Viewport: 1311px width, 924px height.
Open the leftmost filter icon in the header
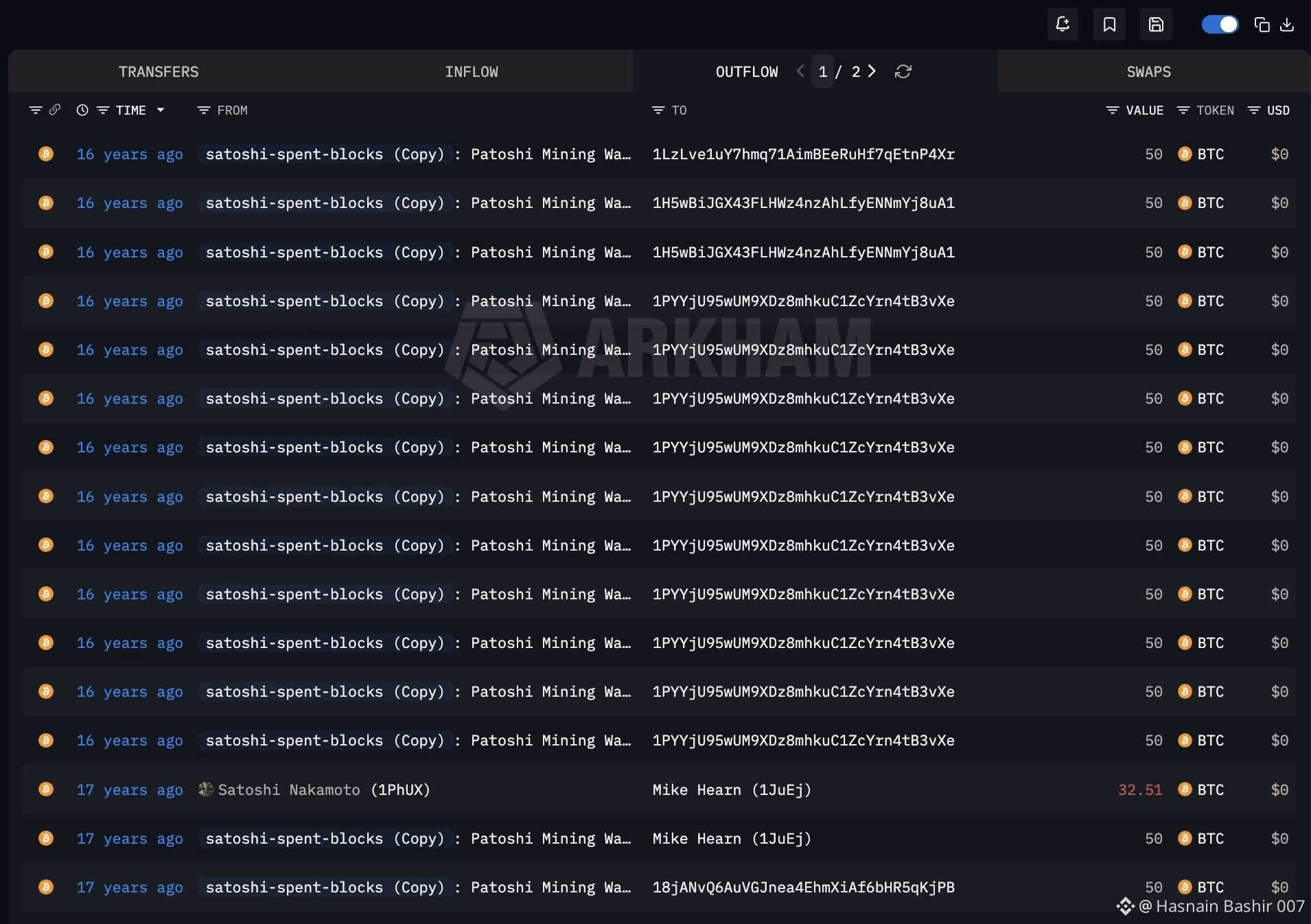point(36,110)
